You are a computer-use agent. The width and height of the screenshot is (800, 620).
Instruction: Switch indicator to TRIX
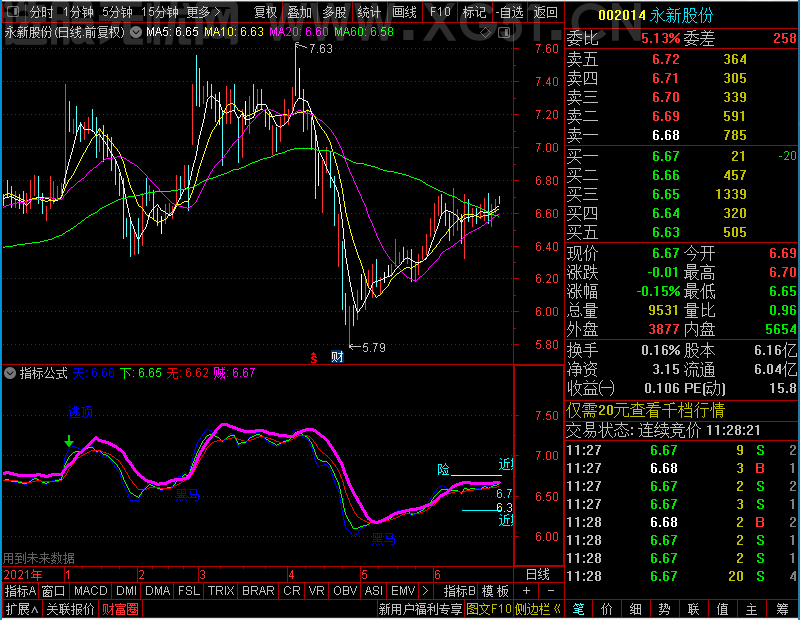tap(221, 591)
